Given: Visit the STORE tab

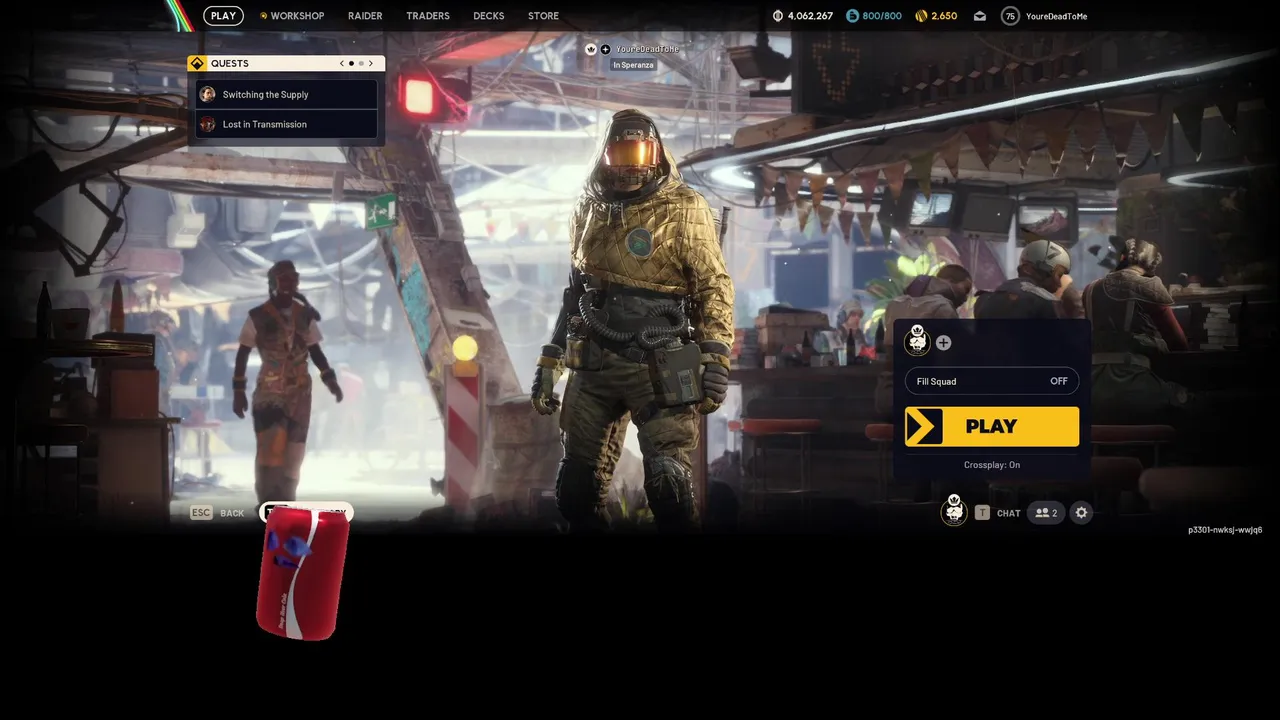Looking at the screenshot, I should point(543,16).
